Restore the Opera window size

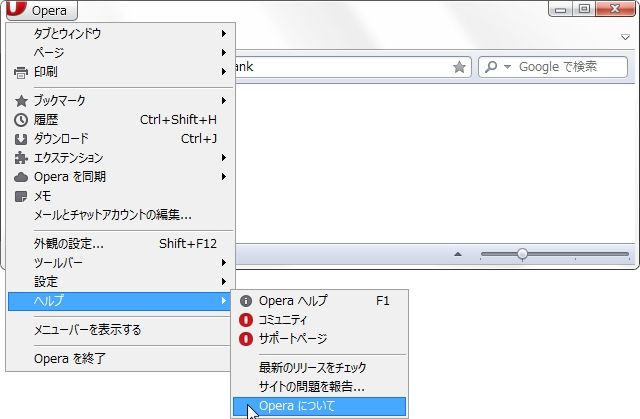(x=584, y=9)
